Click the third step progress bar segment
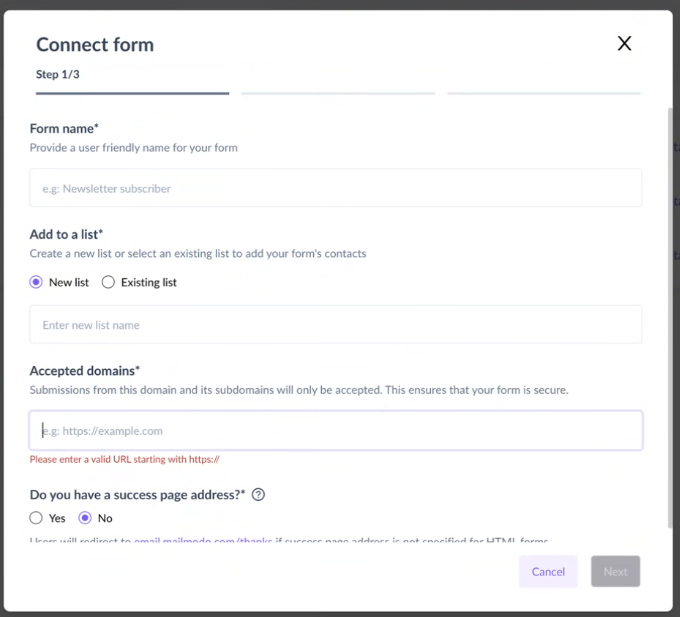This screenshot has width=680, height=617. pyautogui.click(x=544, y=93)
